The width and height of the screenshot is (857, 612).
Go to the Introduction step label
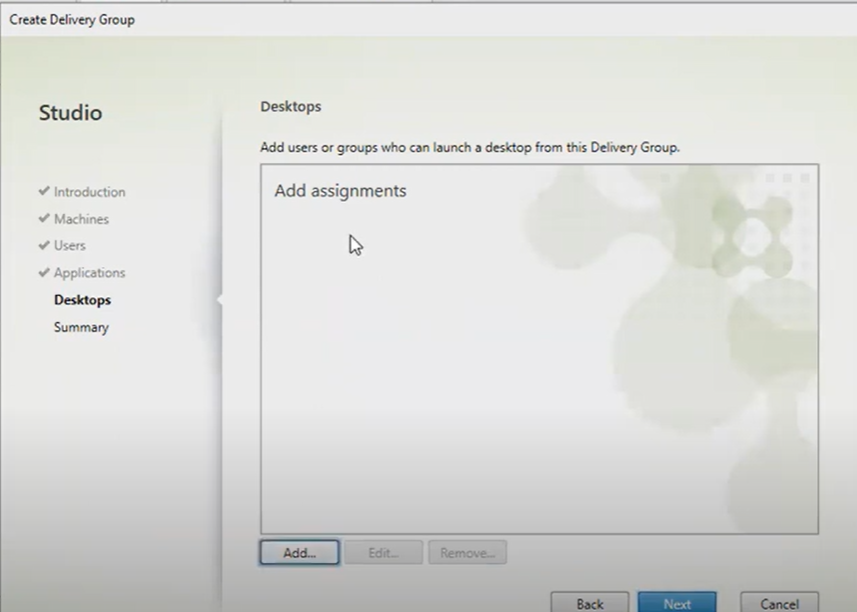click(89, 192)
